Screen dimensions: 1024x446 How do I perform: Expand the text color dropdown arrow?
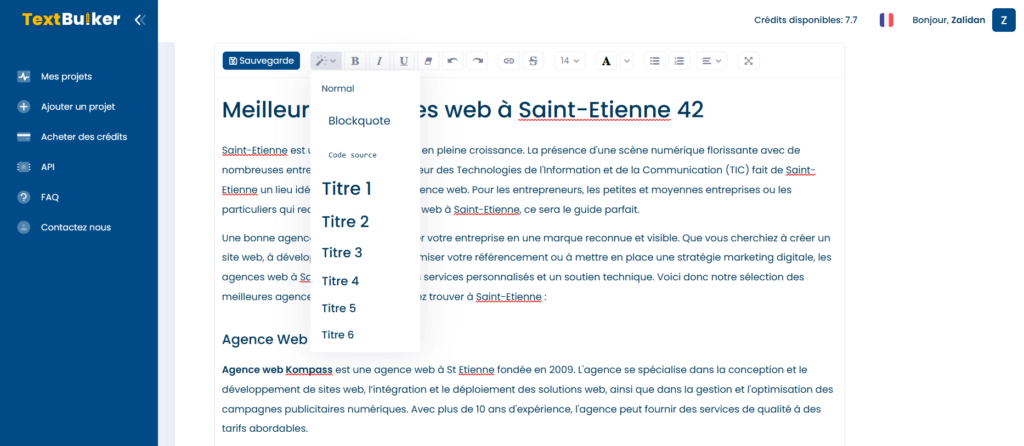click(x=627, y=61)
